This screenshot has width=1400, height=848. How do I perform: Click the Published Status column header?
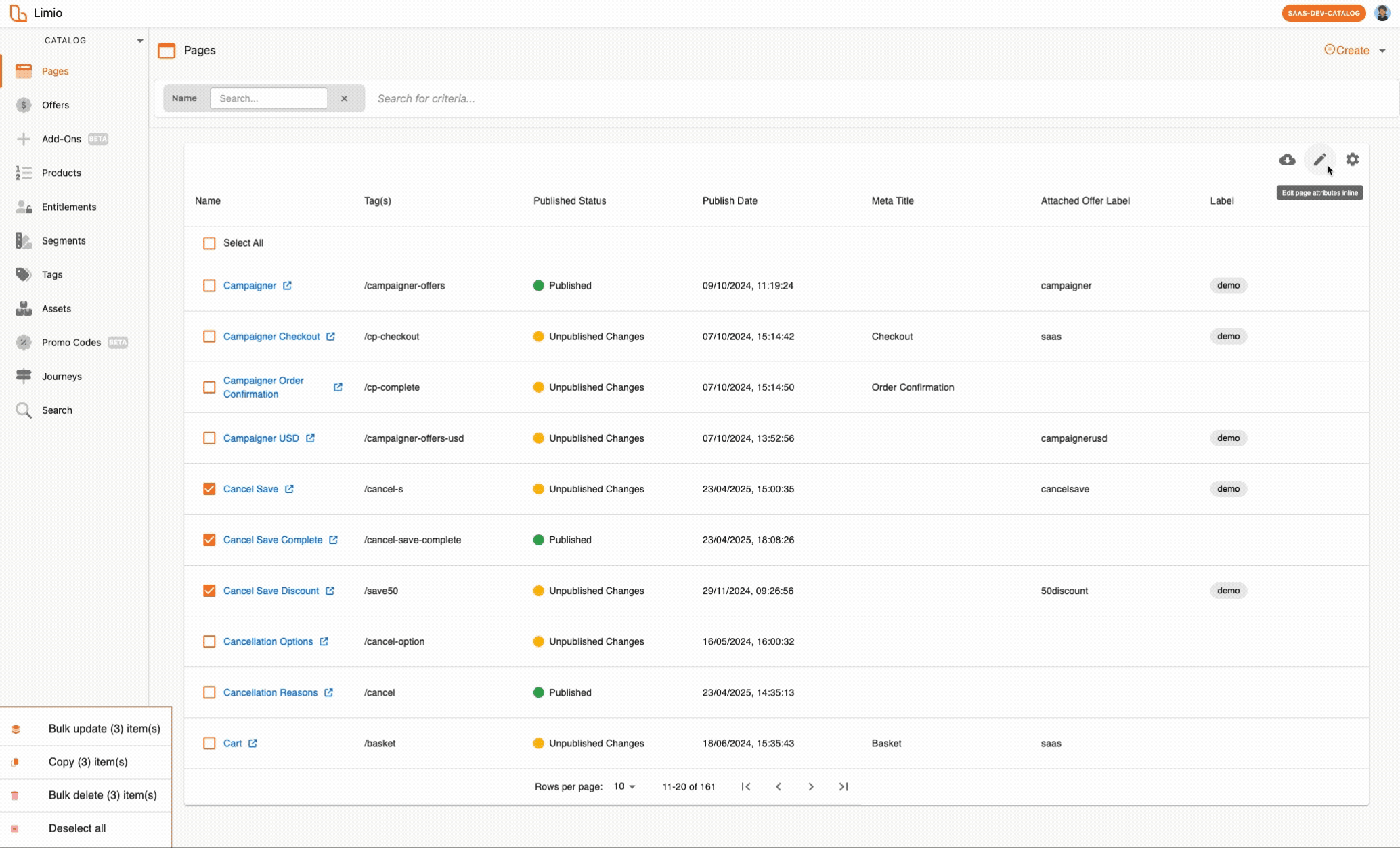coord(569,201)
